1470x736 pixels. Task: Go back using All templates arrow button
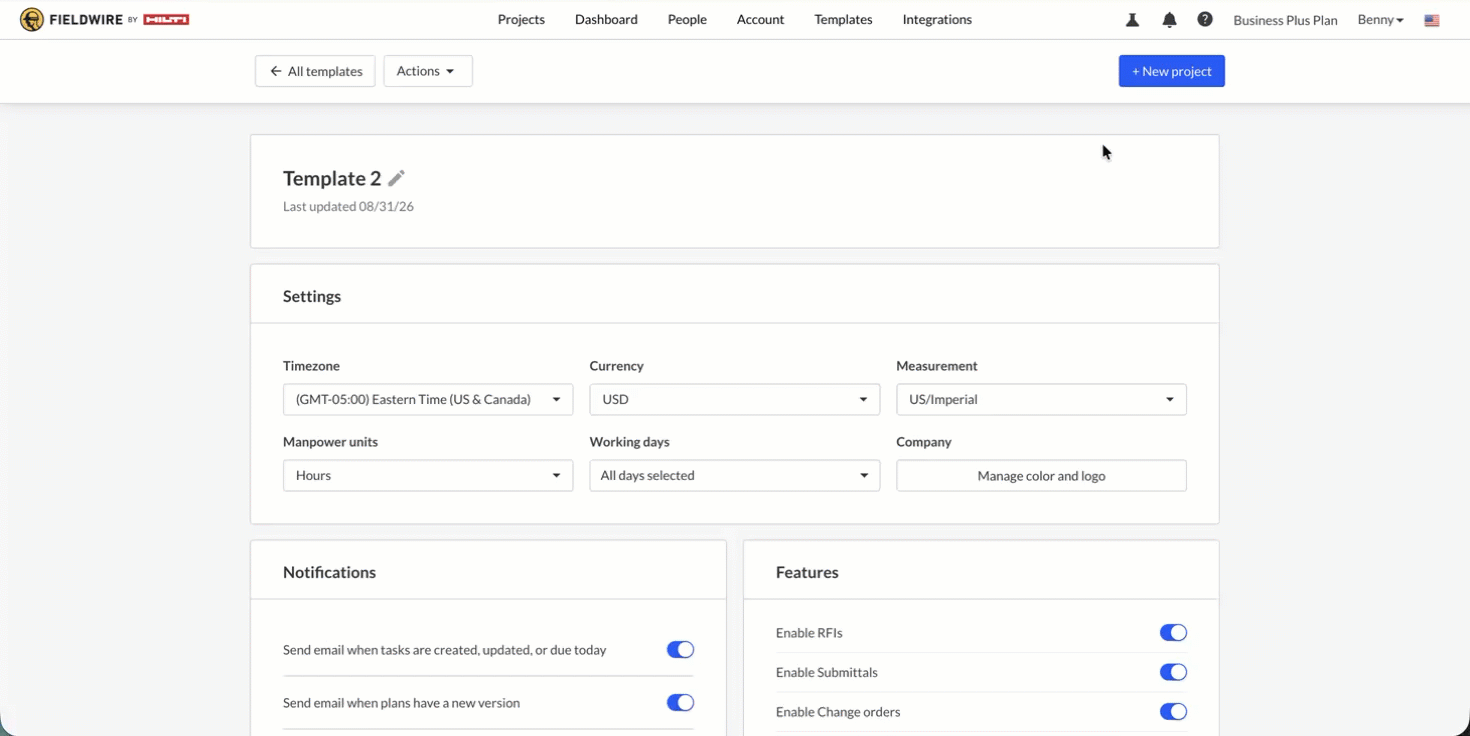click(x=315, y=71)
